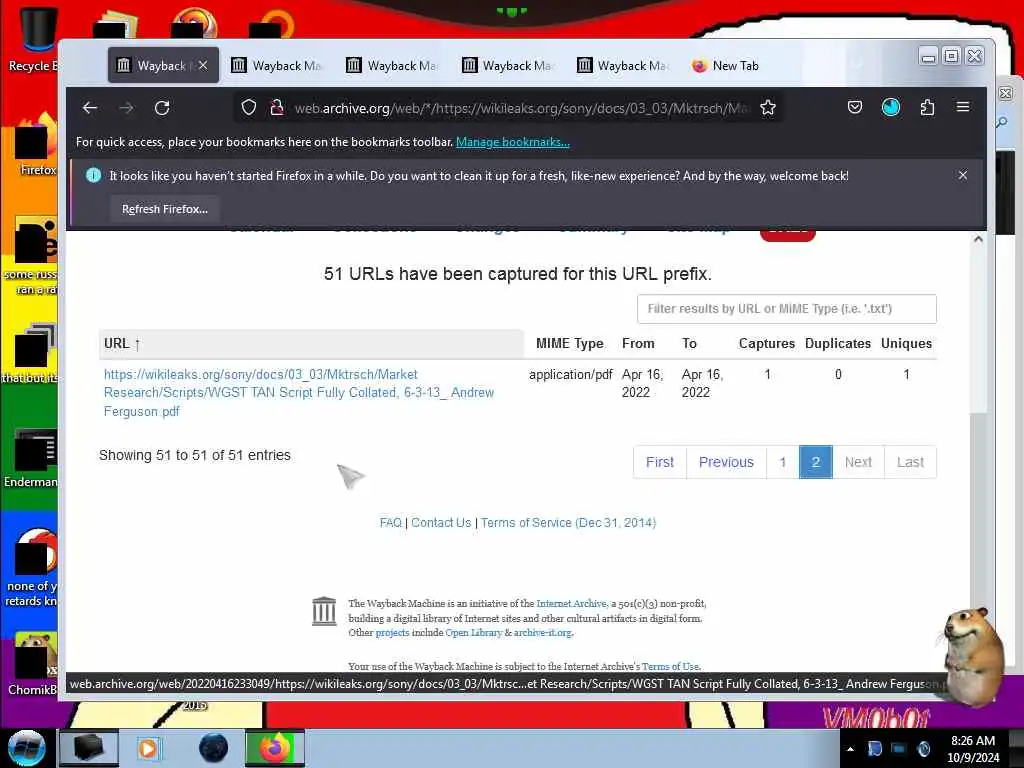This screenshot has height=768, width=1024.
Task: Show hidden system tray icons arrow
Action: pyautogui.click(x=850, y=749)
